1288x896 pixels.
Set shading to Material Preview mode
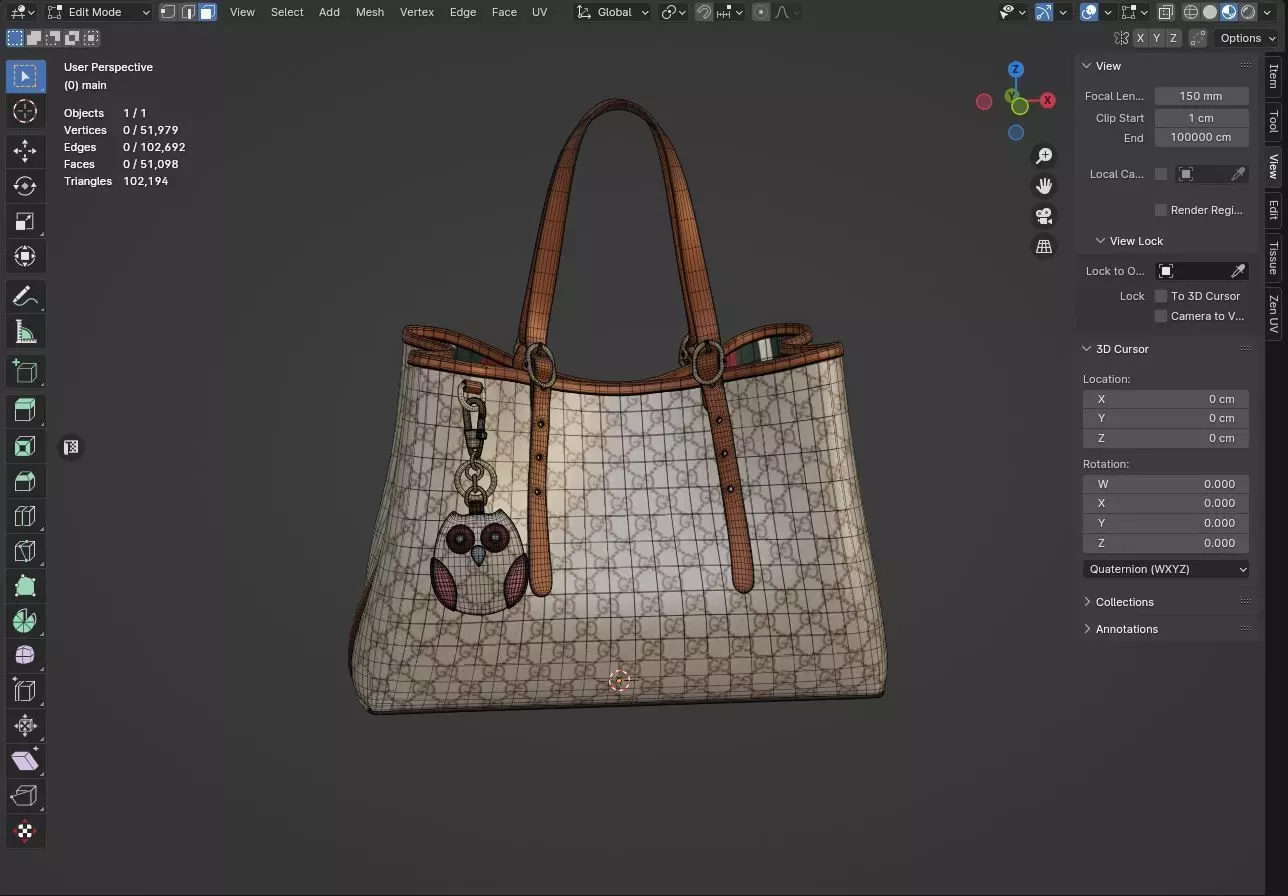(x=1229, y=12)
